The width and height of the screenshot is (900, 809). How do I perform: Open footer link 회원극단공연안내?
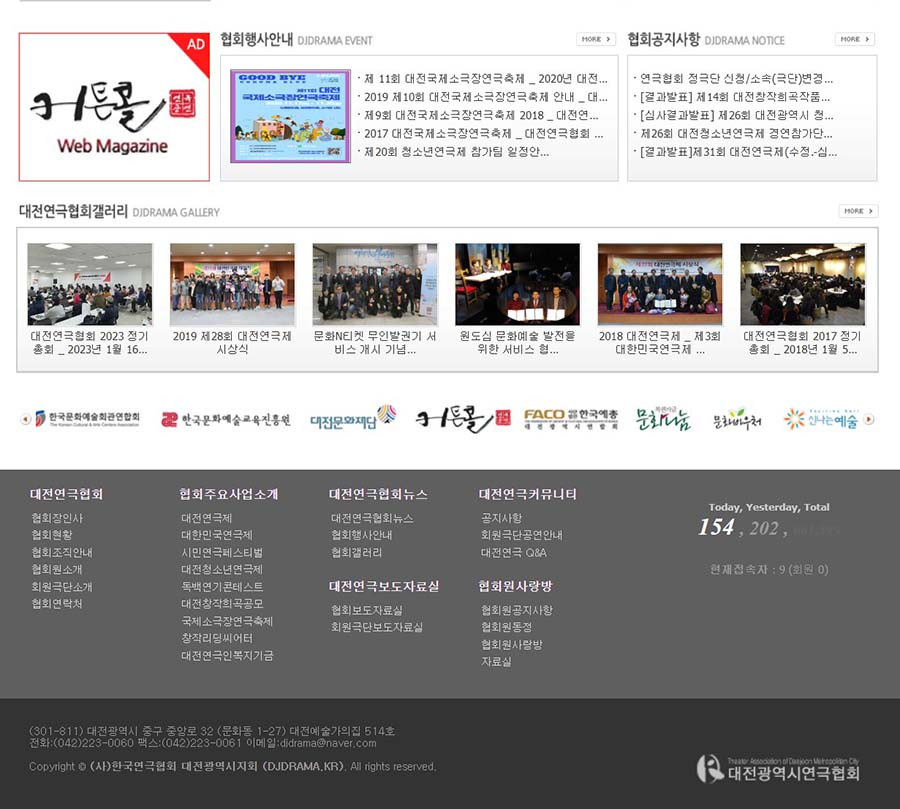click(x=522, y=535)
